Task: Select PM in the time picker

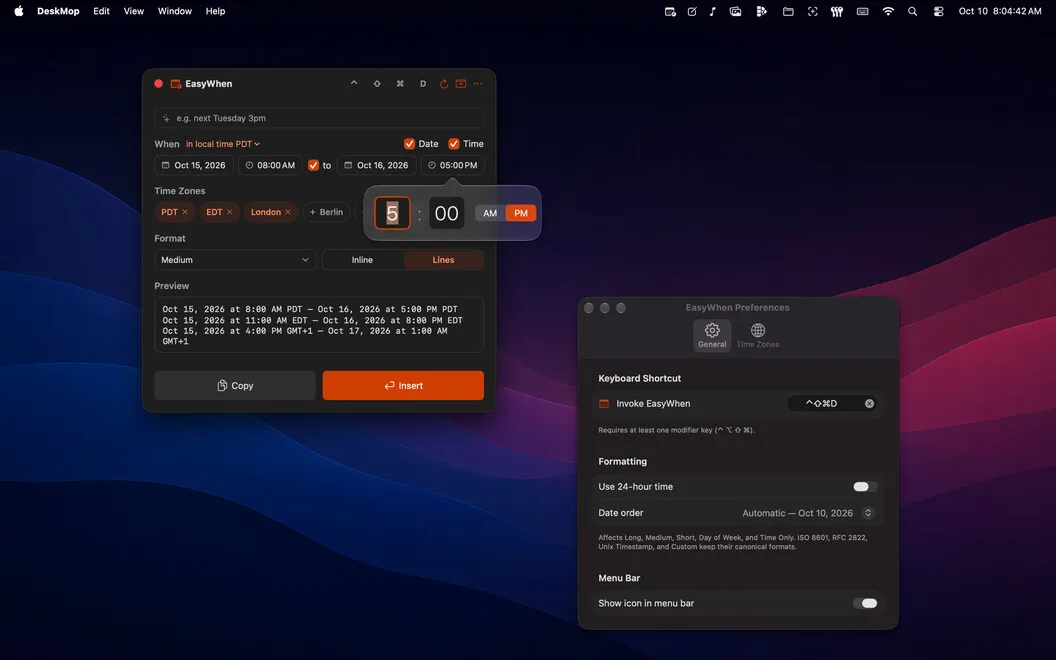Action: (x=521, y=213)
